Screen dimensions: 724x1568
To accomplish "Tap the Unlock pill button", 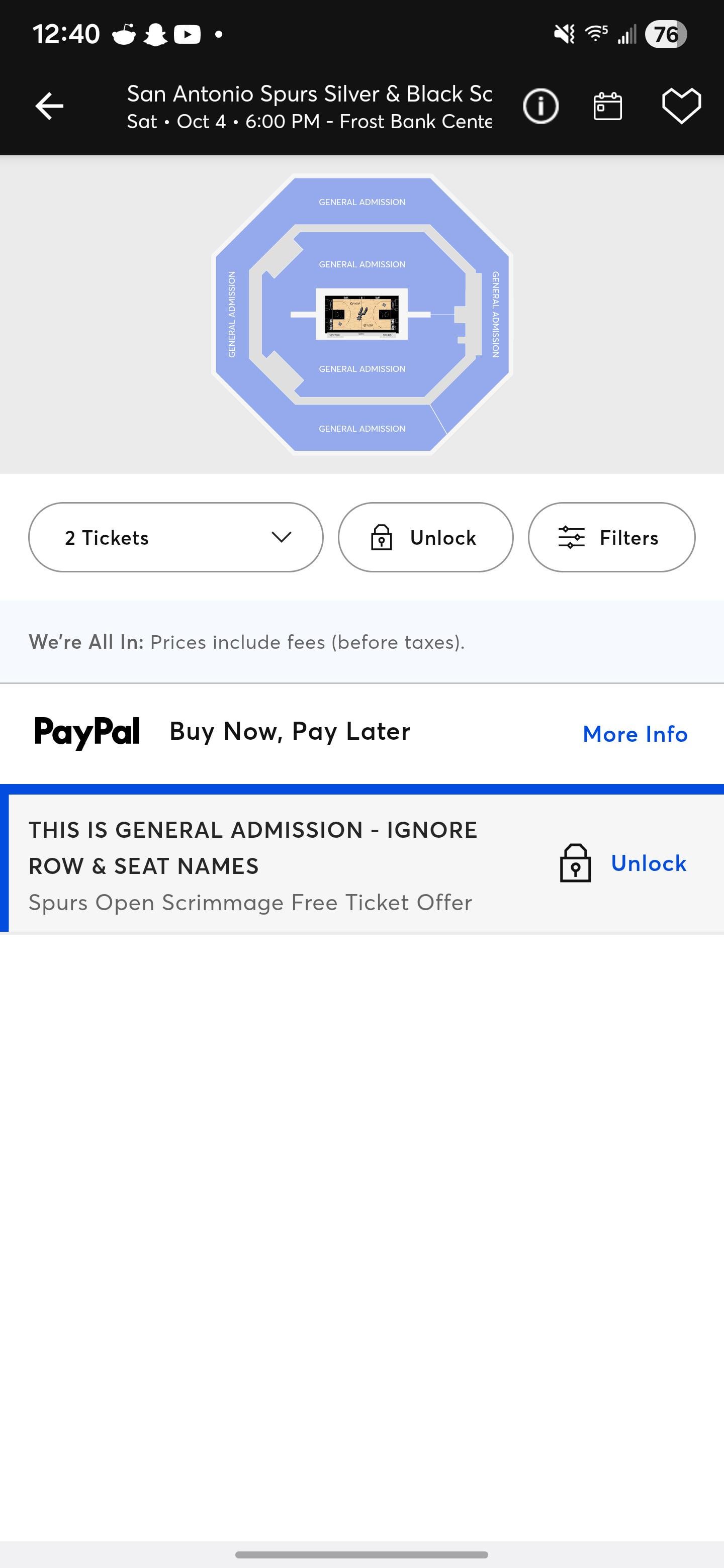I will (425, 537).
